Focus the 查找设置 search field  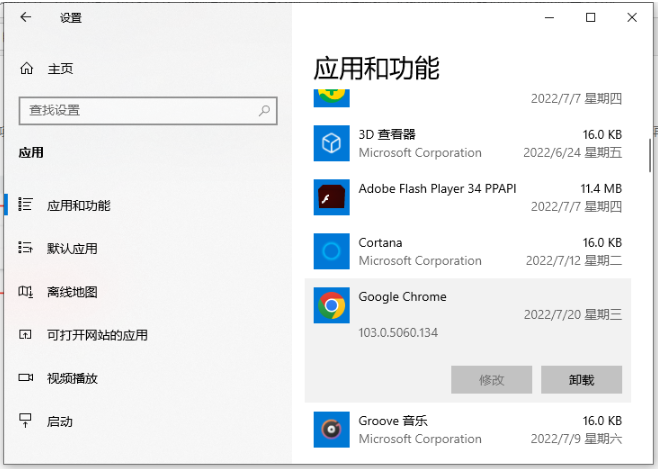(x=148, y=111)
